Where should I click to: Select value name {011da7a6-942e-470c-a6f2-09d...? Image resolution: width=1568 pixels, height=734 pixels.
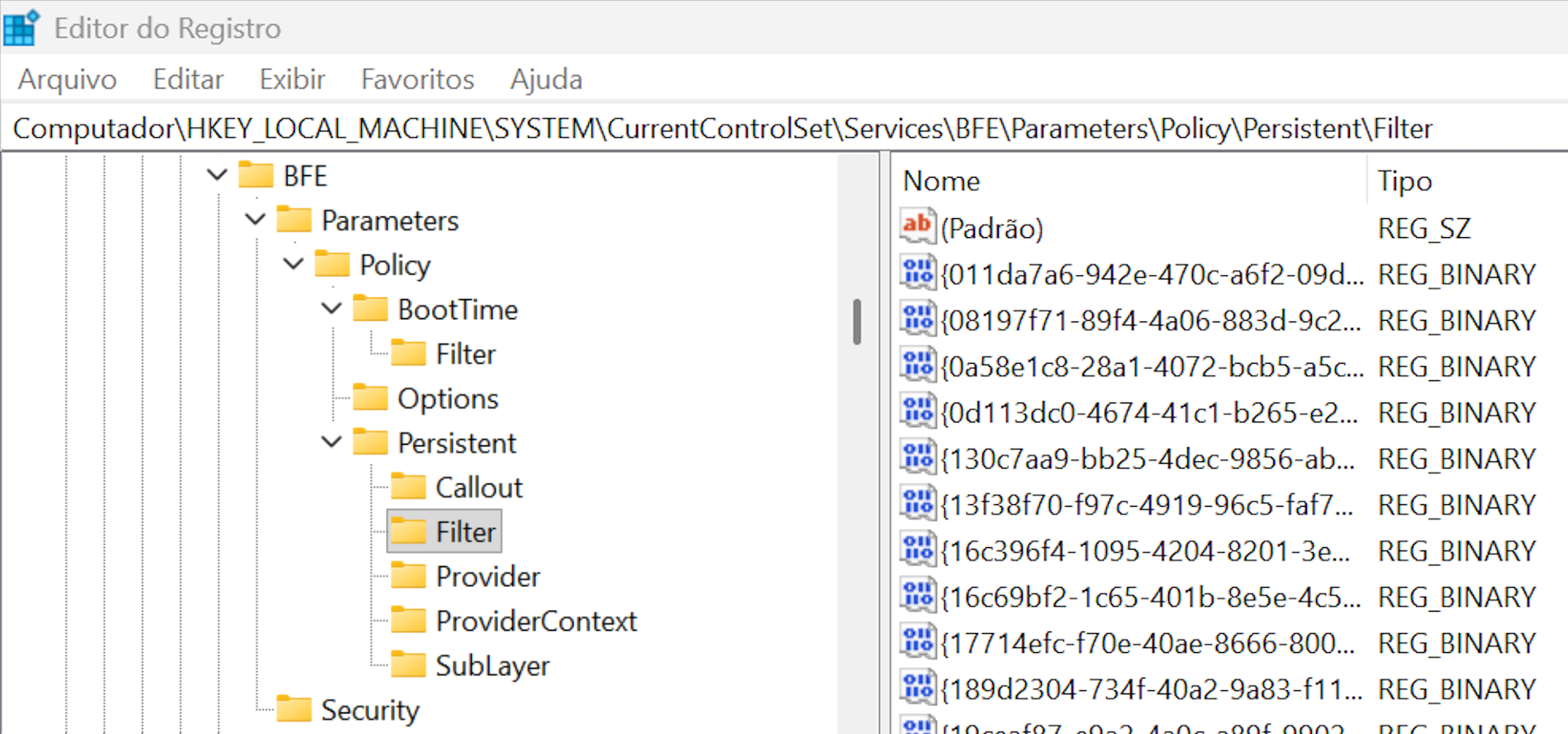(1152, 274)
